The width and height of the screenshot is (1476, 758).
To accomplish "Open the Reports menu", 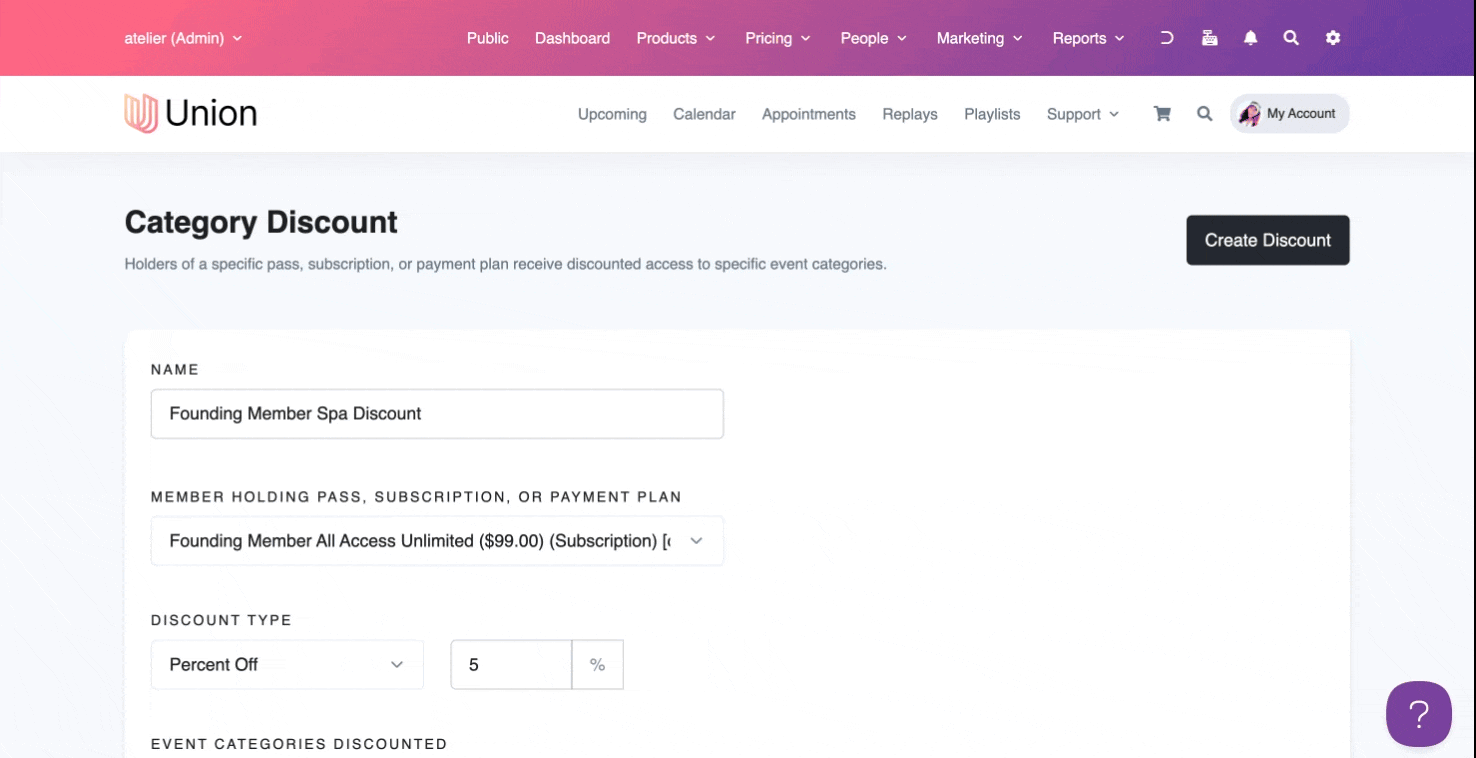I will tap(1088, 38).
